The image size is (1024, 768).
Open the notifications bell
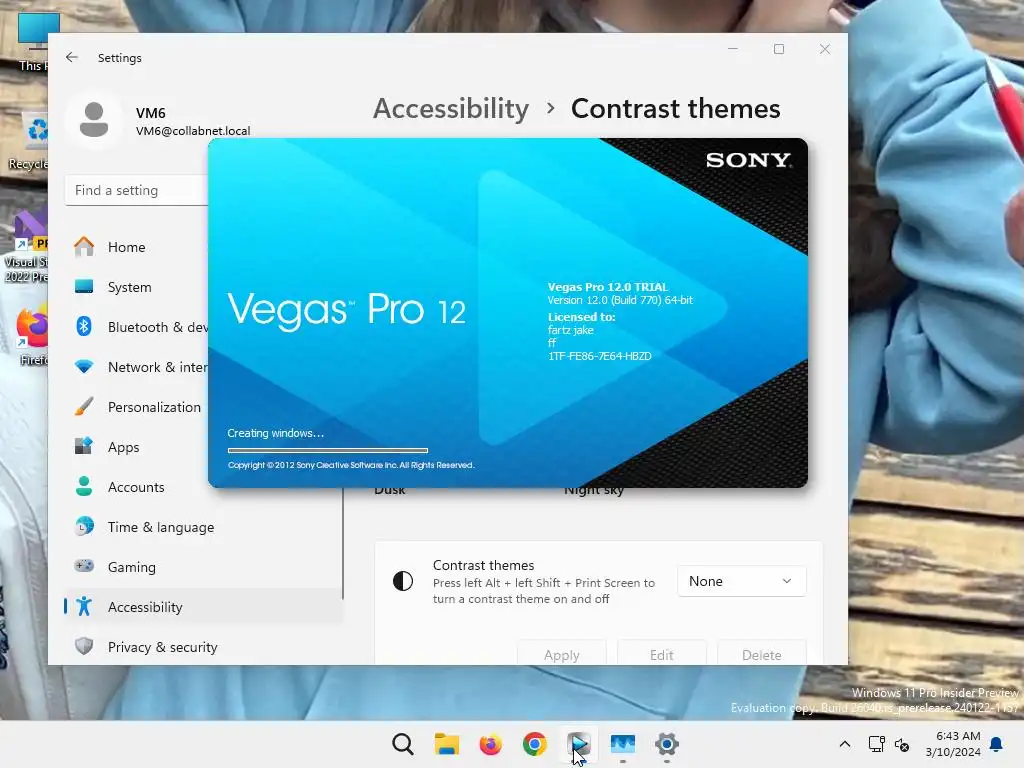tap(997, 744)
